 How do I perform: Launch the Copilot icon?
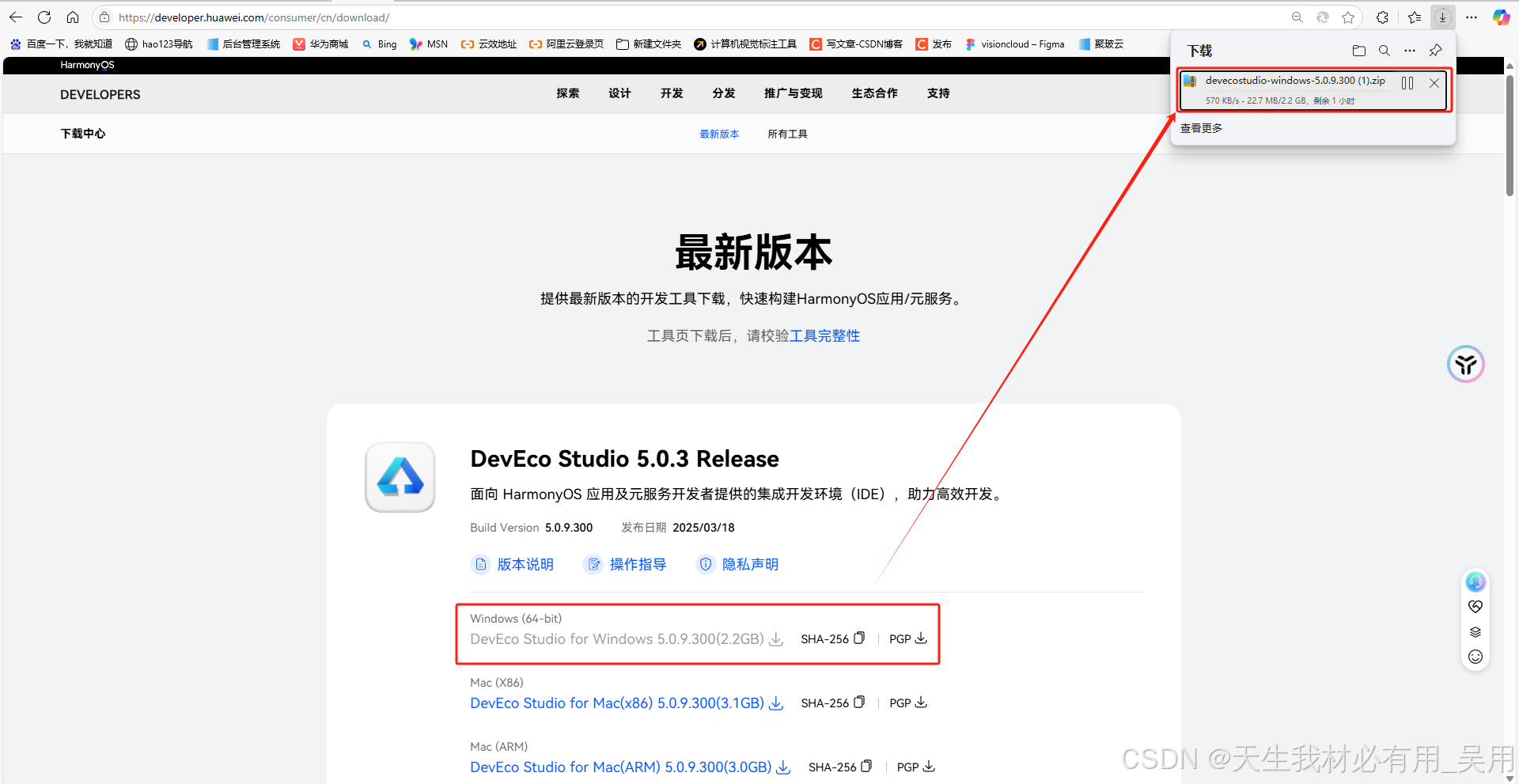click(1501, 17)
